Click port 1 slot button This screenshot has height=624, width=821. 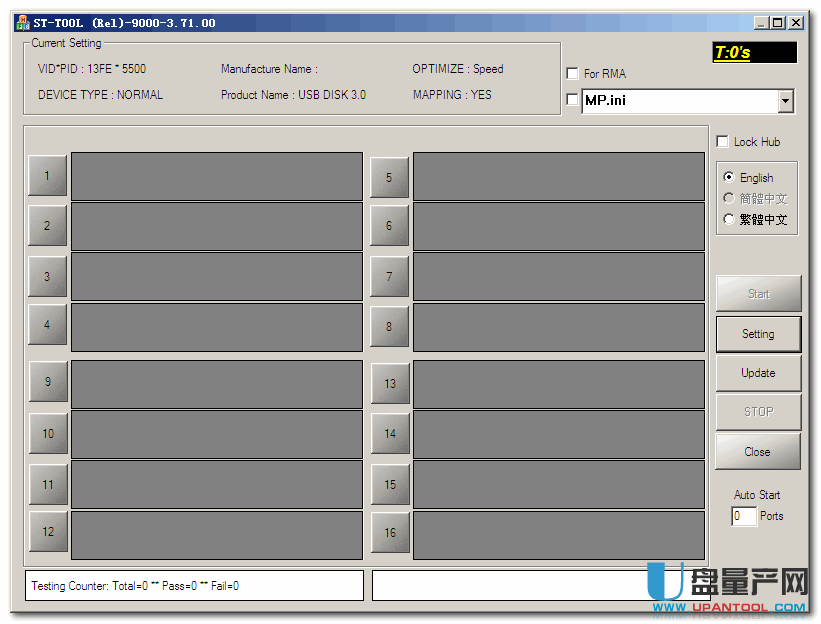(x=47, y=176)
